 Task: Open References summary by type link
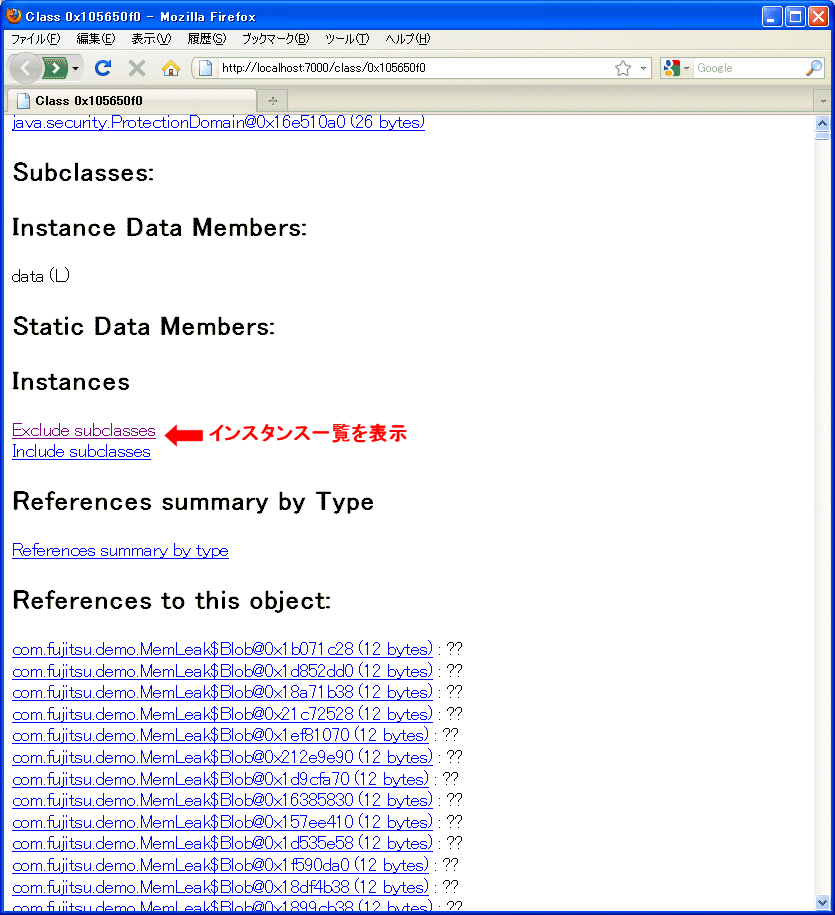(x=120, y=550)
